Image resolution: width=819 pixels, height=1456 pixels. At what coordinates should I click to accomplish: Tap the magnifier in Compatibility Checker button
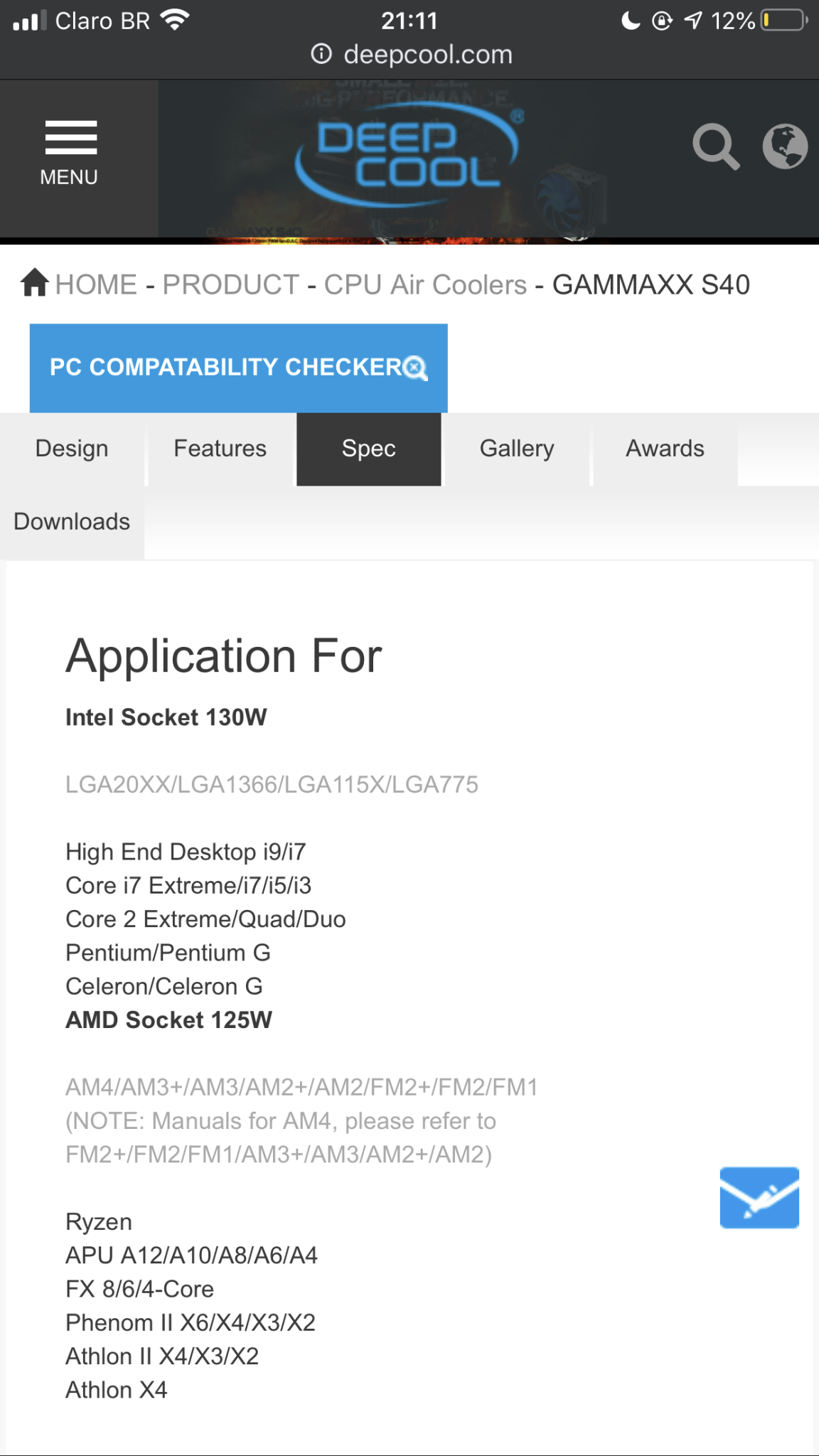click(415, 368)
